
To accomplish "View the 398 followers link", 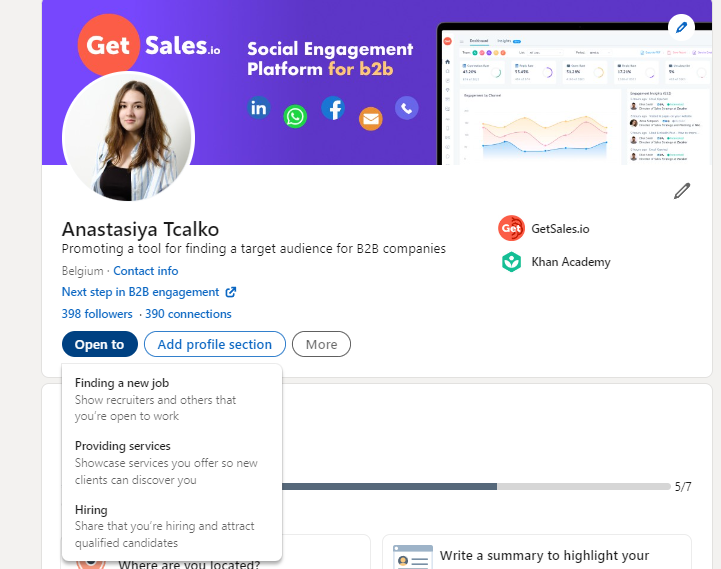I will pyautogui.click(x=97, y=314).
